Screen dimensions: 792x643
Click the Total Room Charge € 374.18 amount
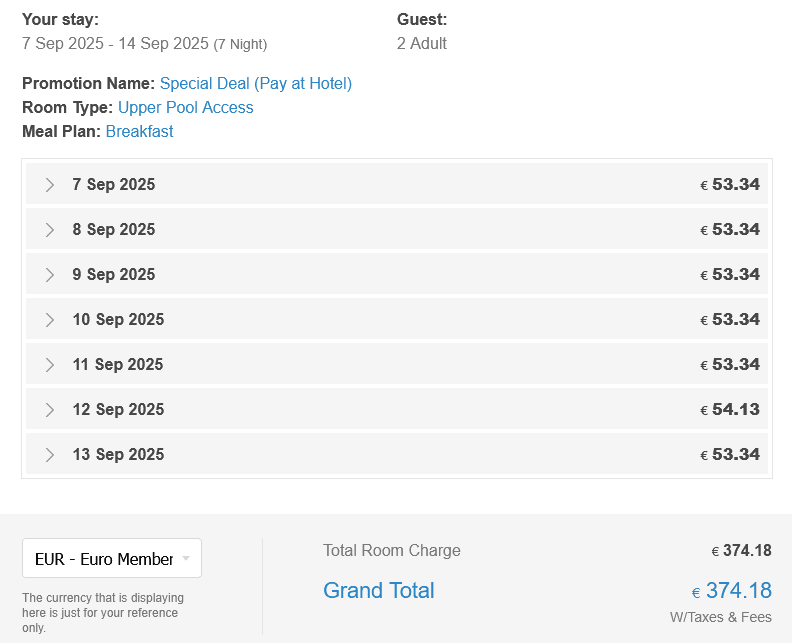tap(741, 551)
